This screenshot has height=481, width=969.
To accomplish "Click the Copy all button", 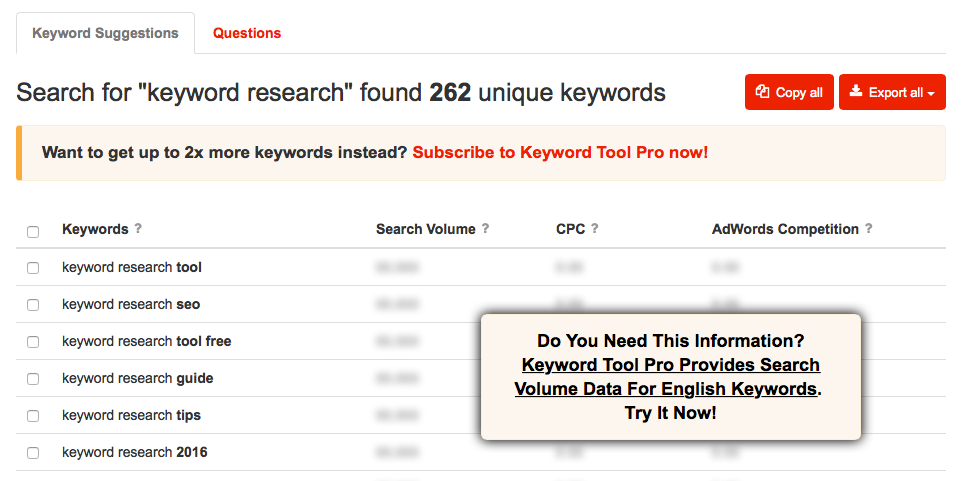I will tap(789, 92).
